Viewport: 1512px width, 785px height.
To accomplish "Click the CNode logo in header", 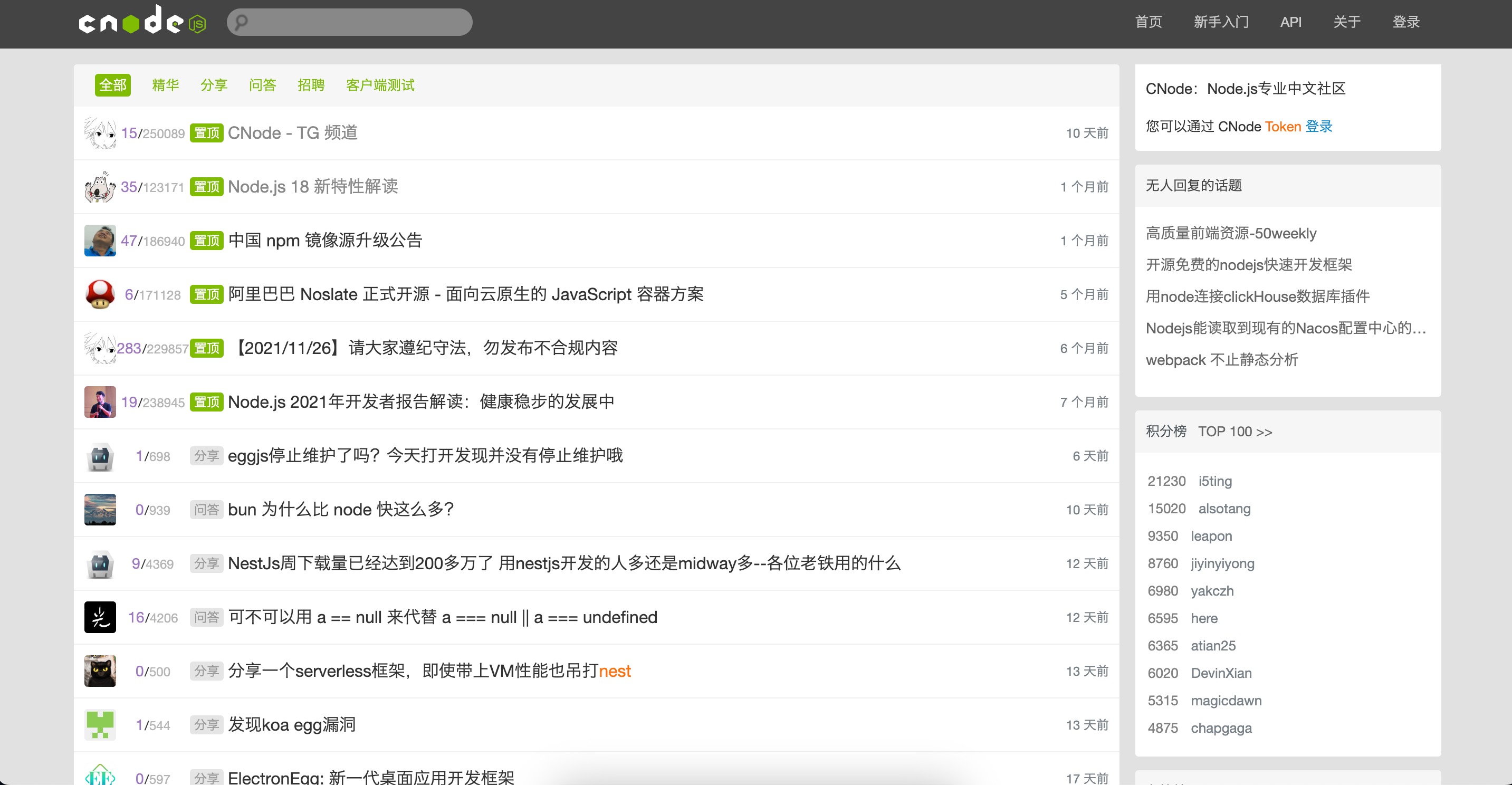I will (x=141, y=21).
